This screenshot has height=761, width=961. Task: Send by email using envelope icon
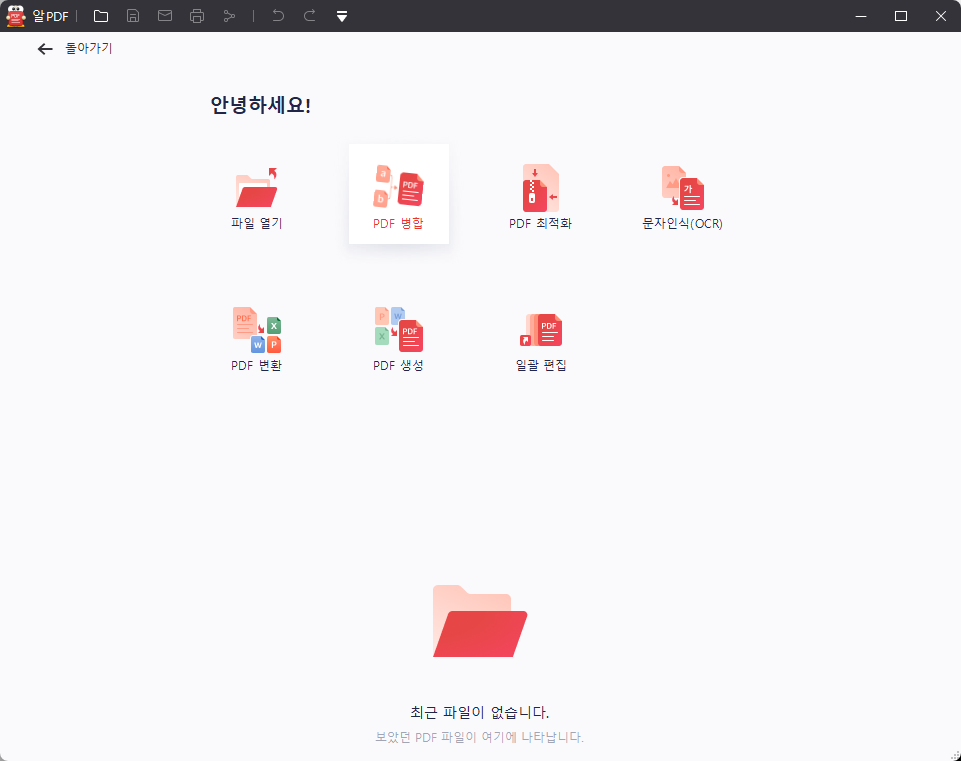(165, 16)
